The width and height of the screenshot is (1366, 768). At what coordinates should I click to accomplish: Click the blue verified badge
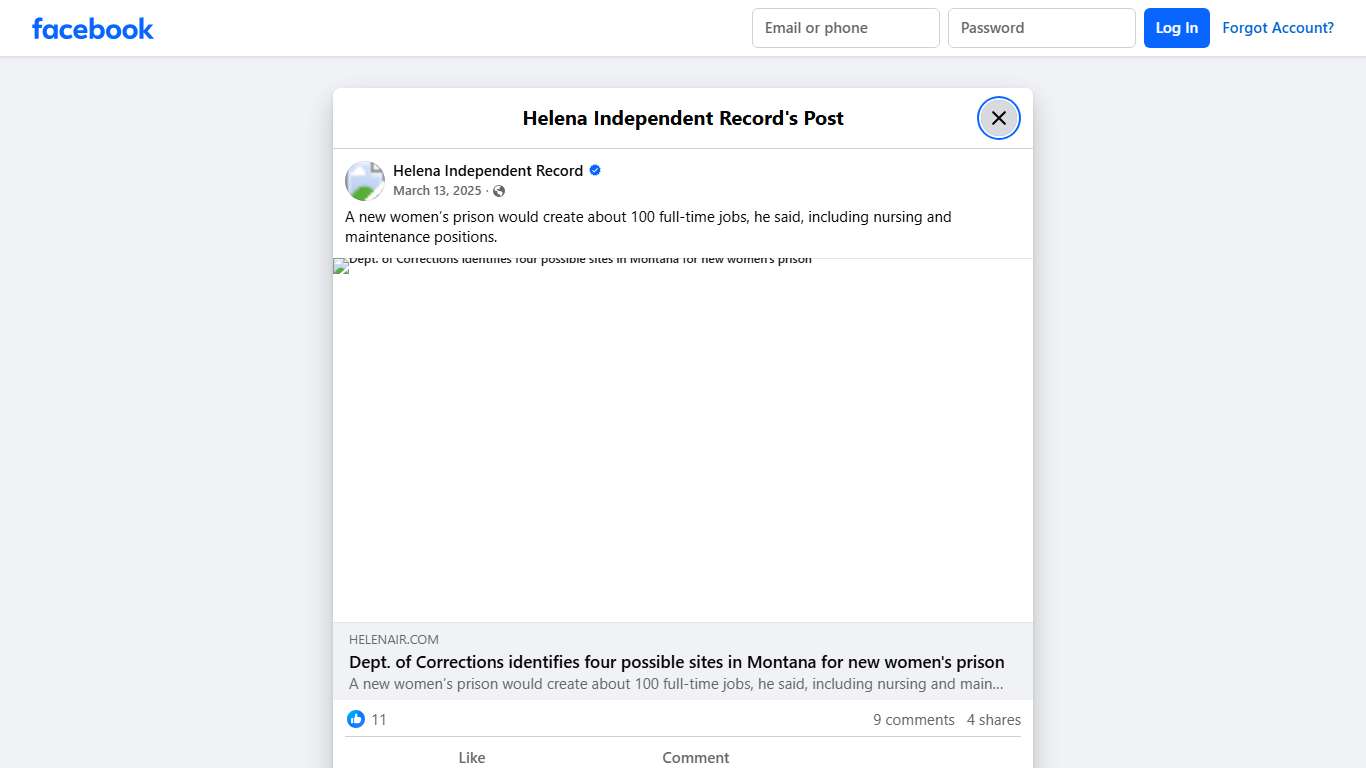595,170
